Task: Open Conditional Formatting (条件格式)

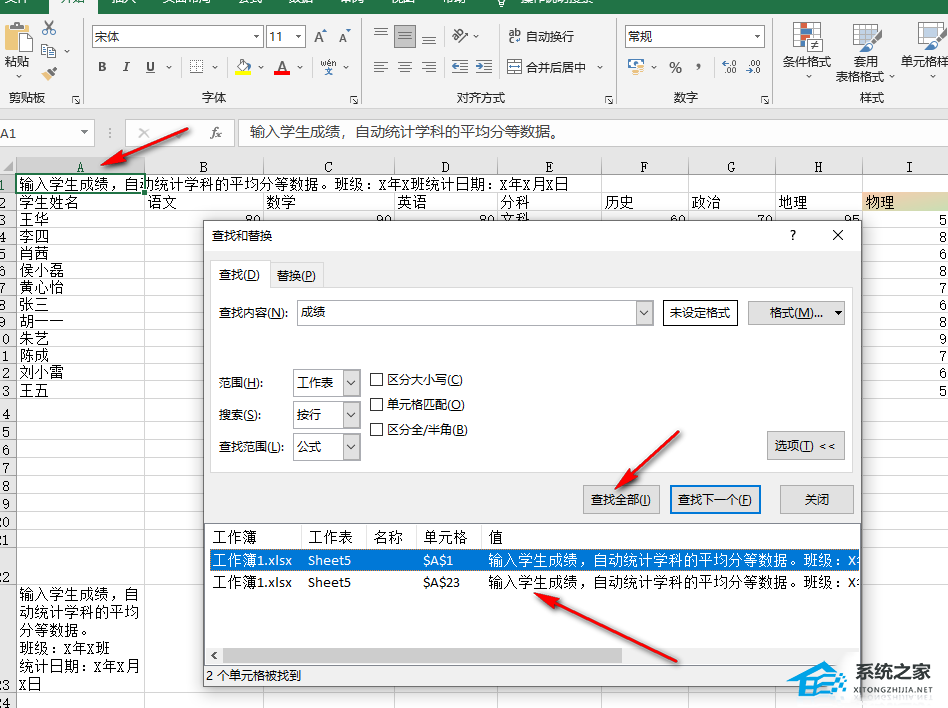Action: [x=807, y=51]
